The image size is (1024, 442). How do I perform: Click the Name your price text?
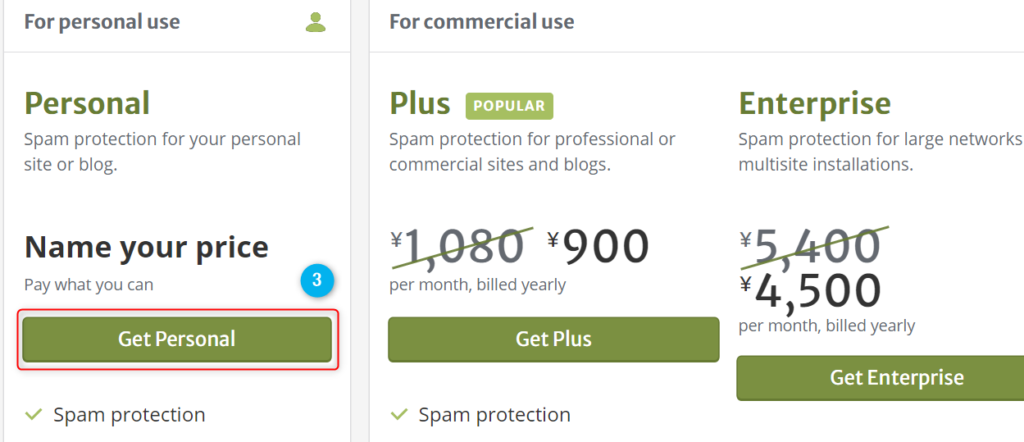coord(146,247)
